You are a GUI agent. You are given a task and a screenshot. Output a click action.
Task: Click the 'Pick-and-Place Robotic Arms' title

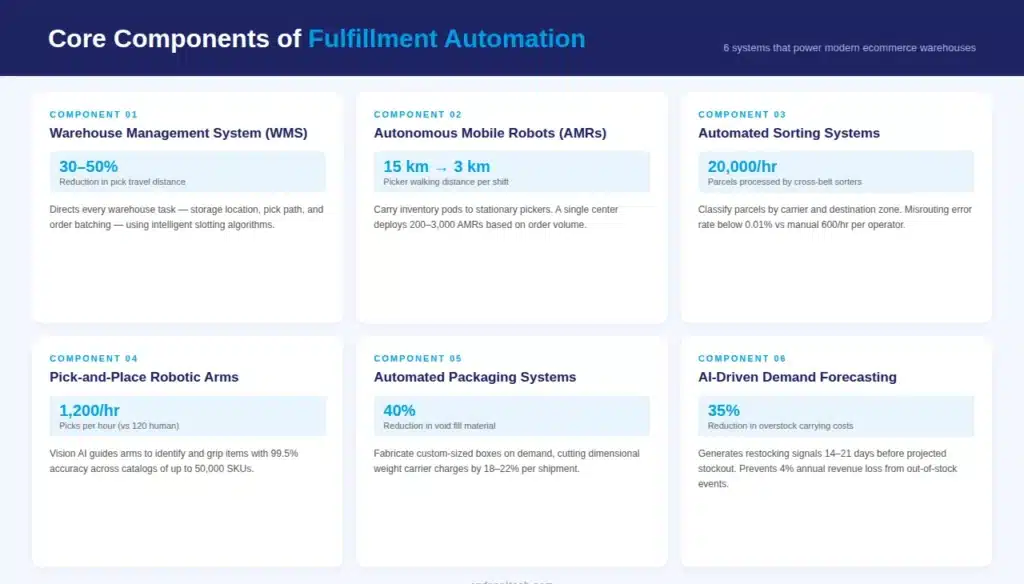(144, 377)
